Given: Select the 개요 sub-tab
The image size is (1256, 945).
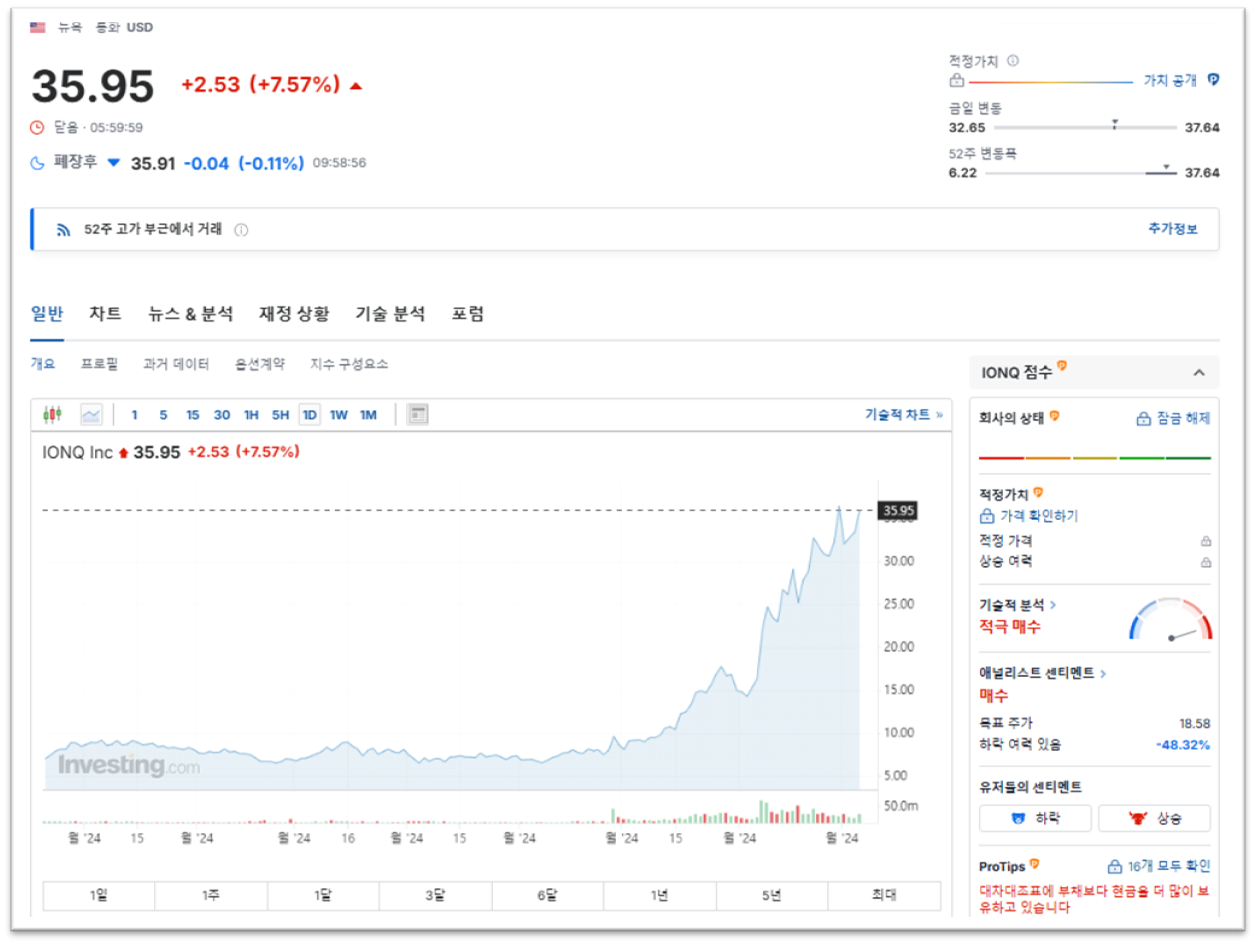Looking at the screenshot, I should click(x=43, y=364).
